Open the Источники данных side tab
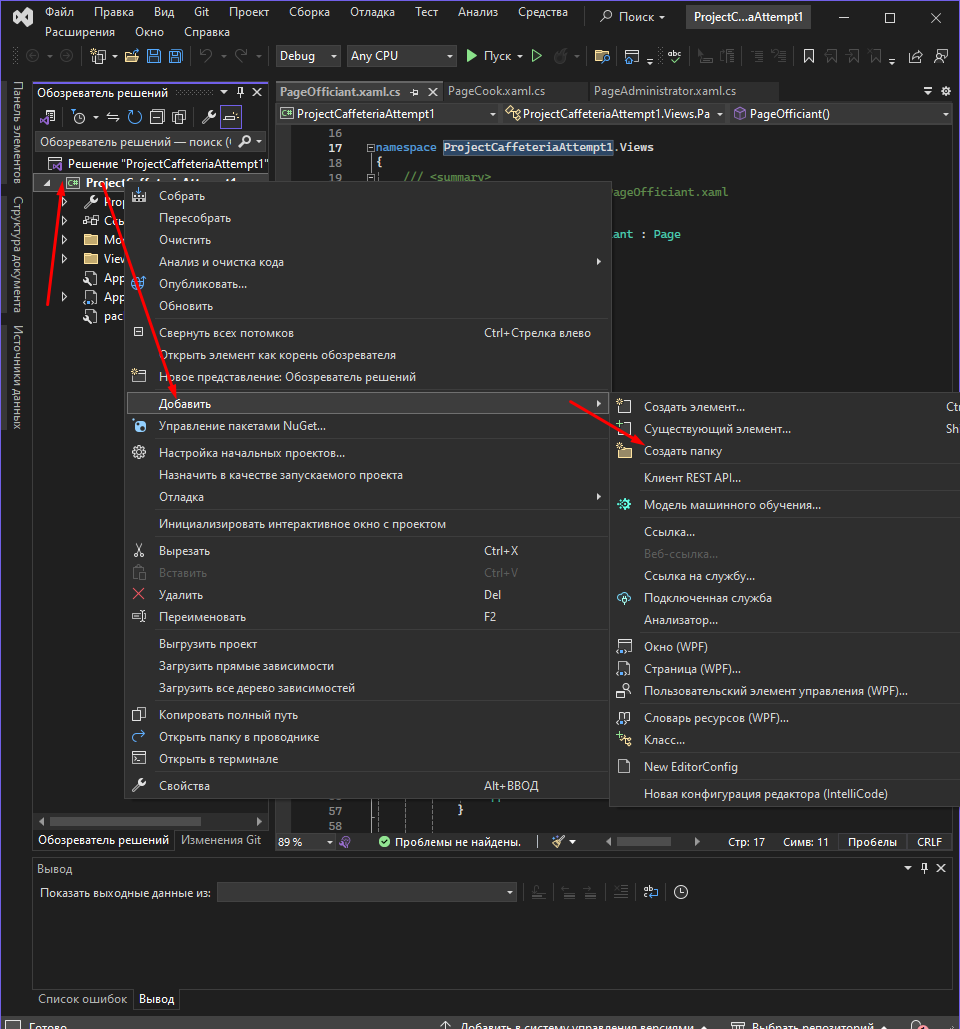 18,377
